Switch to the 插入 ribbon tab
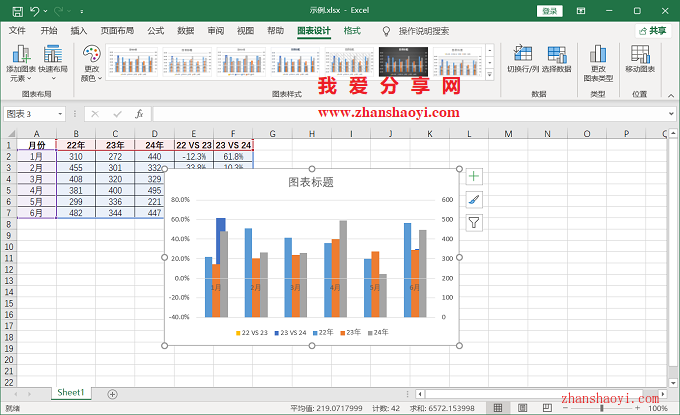The image size is (680, 415). 78,30
